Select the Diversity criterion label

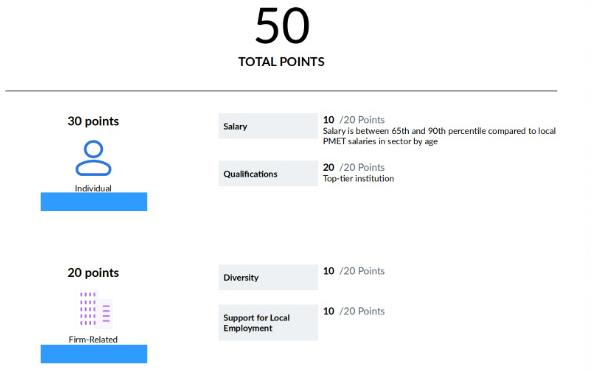tap(268, 277)
